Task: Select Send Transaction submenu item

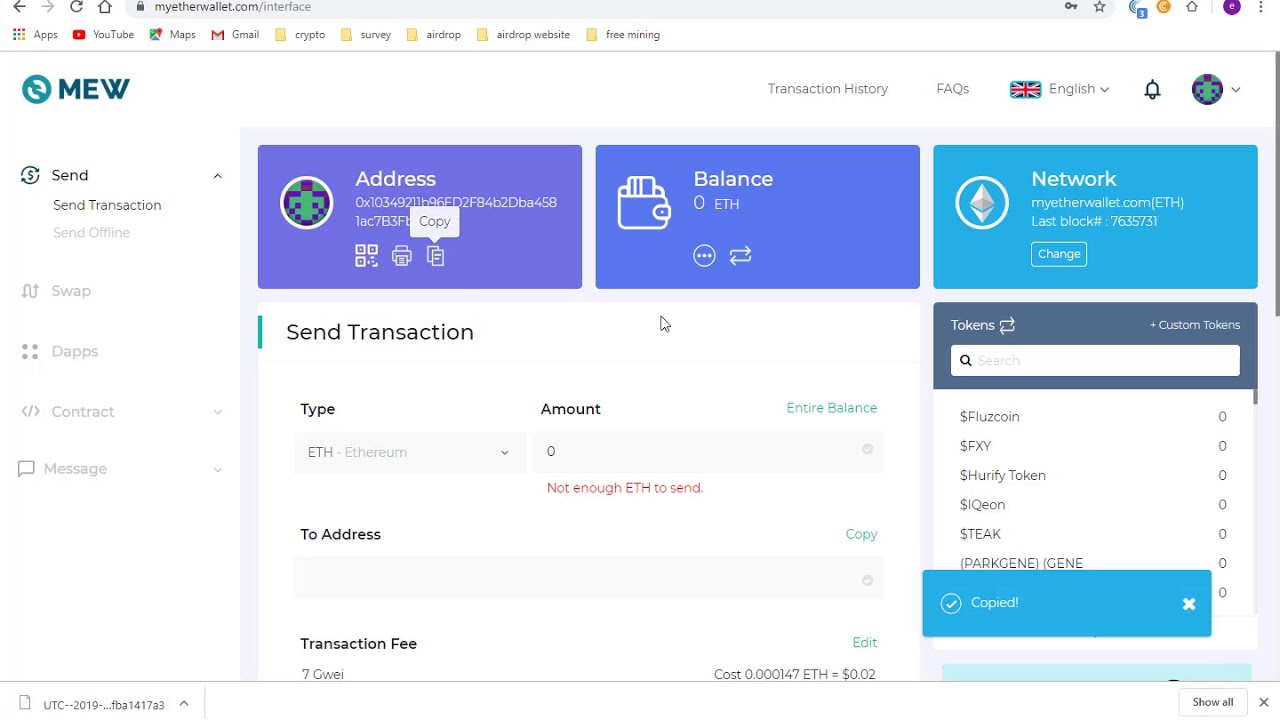Action: coord(107,205)
